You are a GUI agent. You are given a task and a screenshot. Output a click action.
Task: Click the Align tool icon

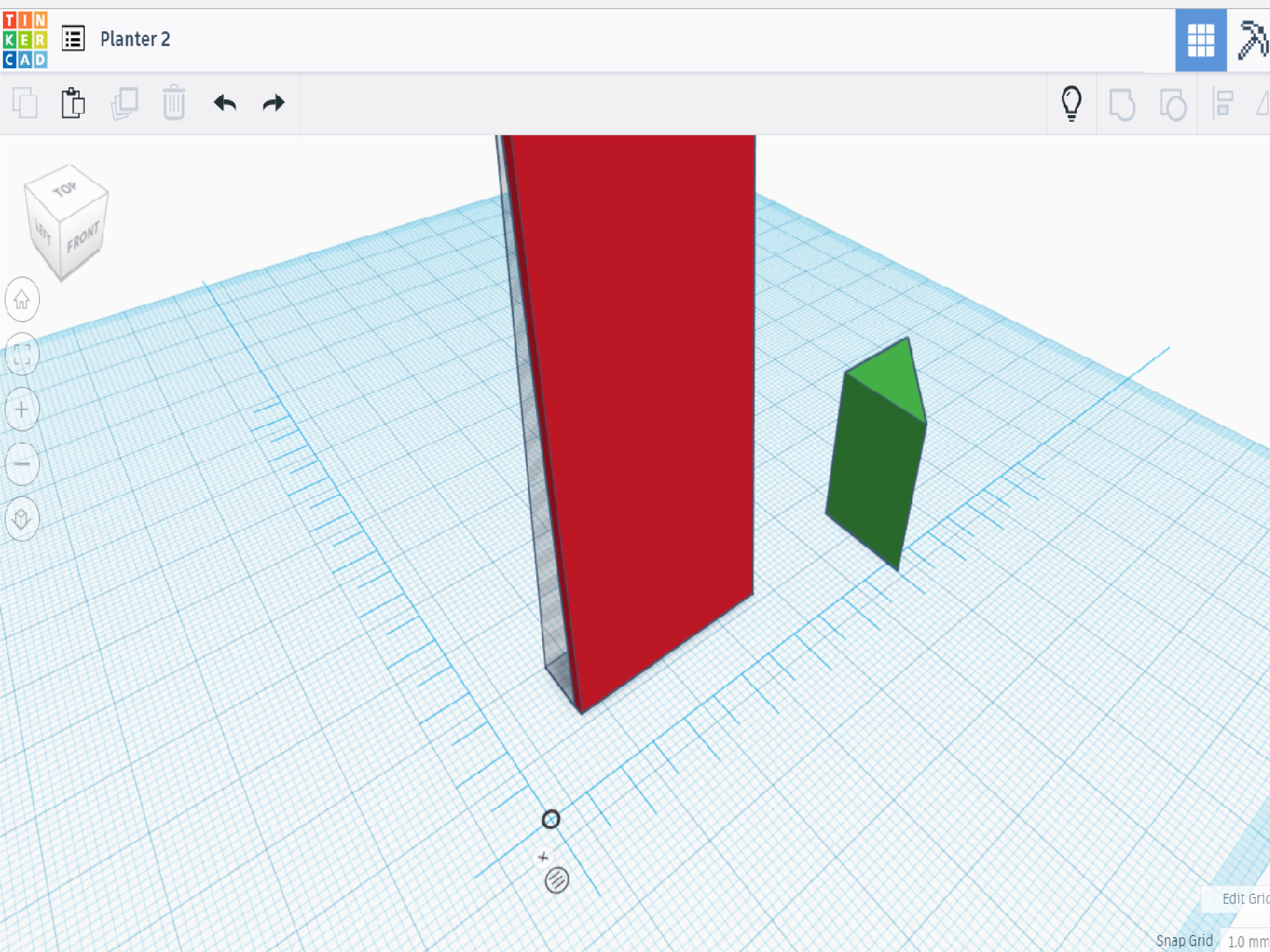[1223, 103]
